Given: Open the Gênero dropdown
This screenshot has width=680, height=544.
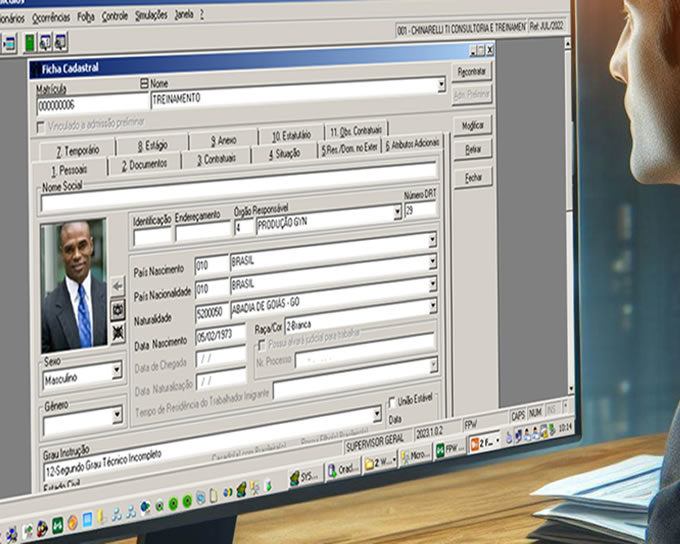Looking at the screenshot, I should (117, 415).
